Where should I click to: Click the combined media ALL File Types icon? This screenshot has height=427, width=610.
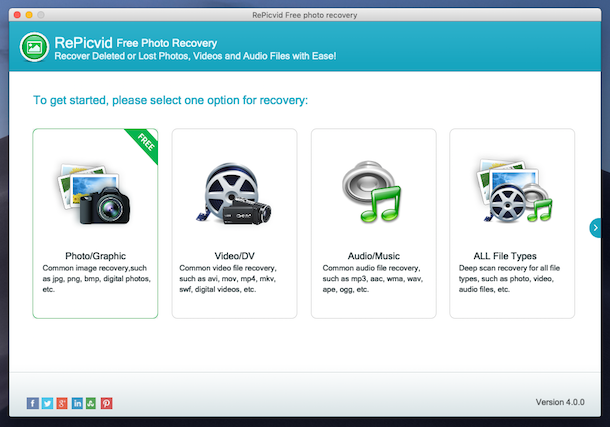point(514,191)
